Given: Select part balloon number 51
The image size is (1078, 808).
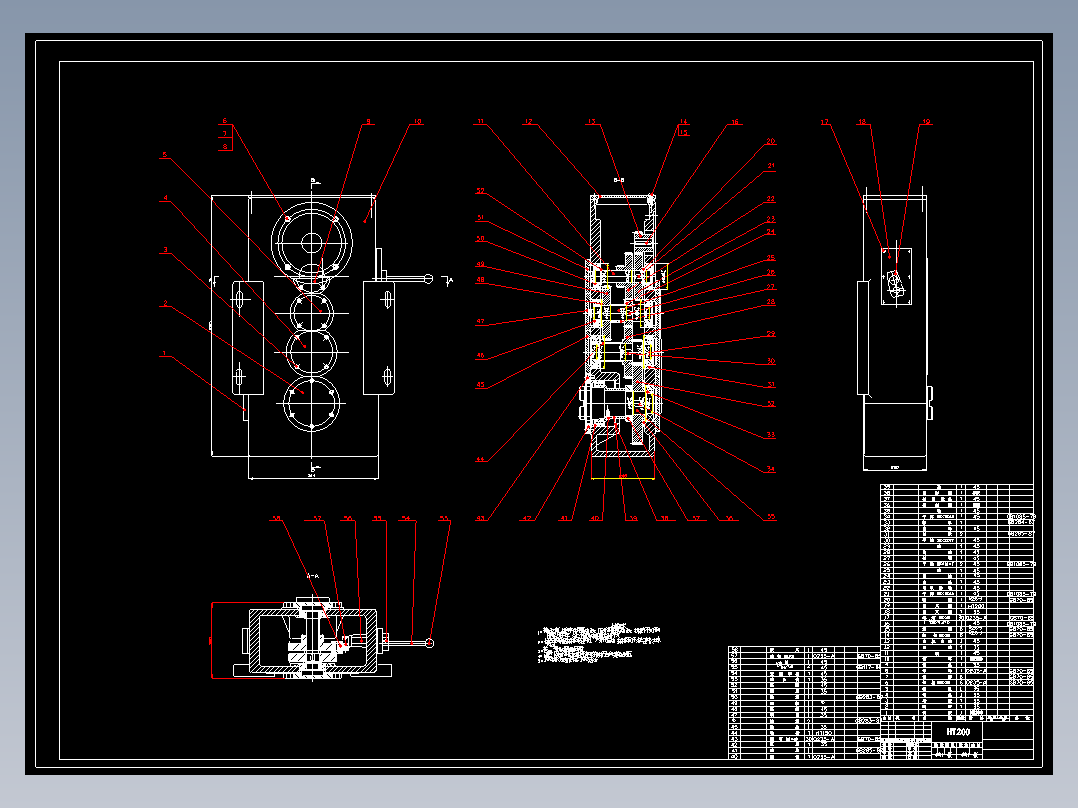Looking at the screenshot, I should (x=481, y=218).
